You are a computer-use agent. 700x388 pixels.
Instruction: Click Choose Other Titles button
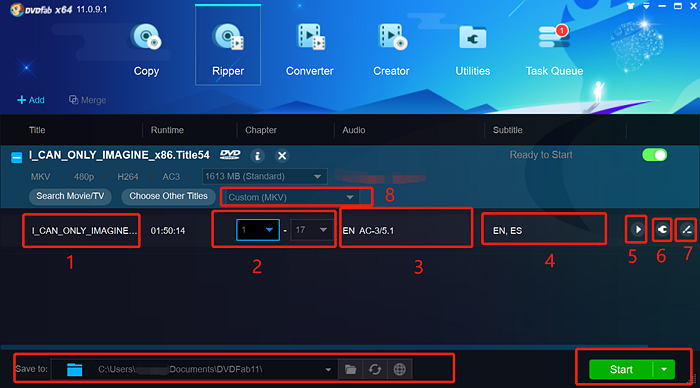point(168,196)
